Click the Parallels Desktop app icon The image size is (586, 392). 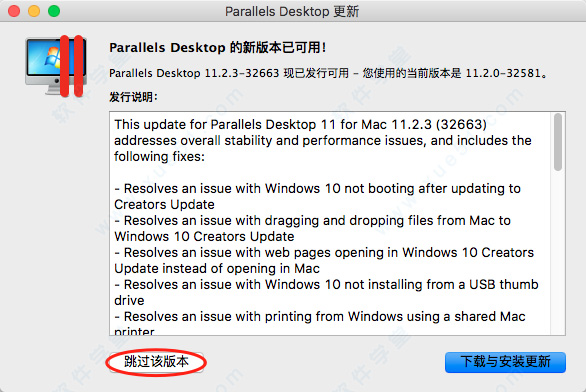[56, 66]
